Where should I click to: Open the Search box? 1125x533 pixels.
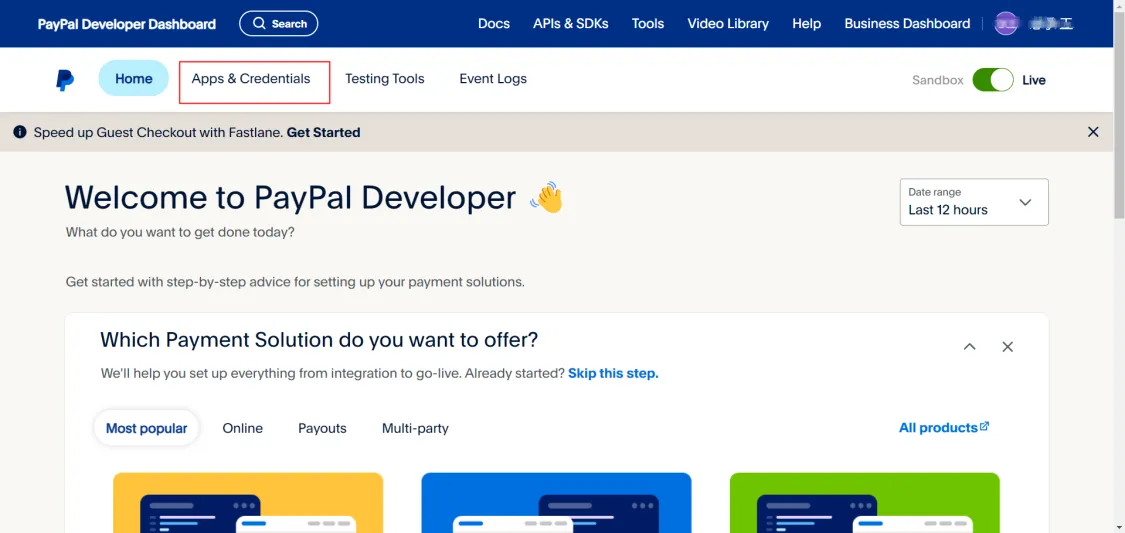[x=278, y=24]
